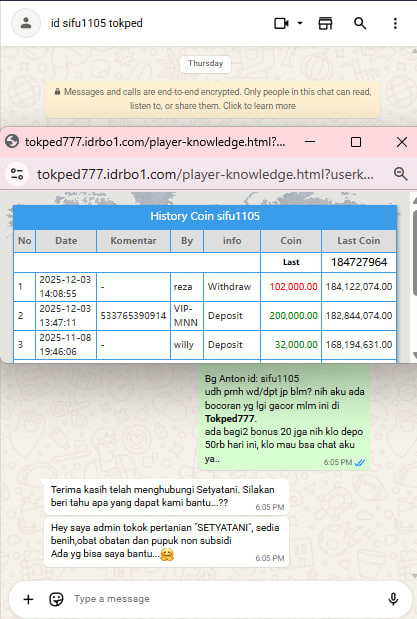Select the Withdraw amount 102,000.00

click(x=293, y=287)
